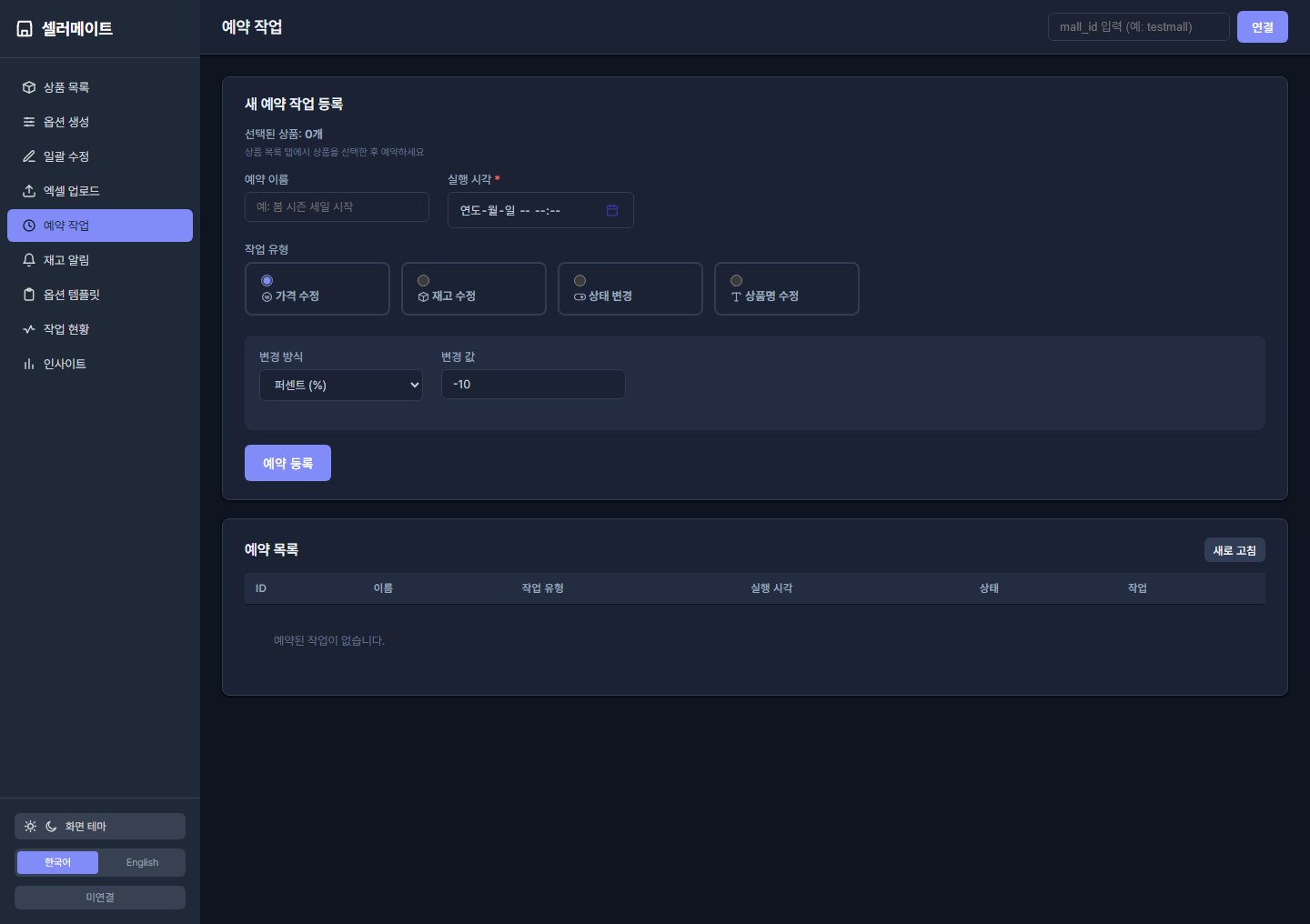Click the bell icon beside 재고 알림
This screenshot has height=924, width=1310.
click(x=29, y=260)
